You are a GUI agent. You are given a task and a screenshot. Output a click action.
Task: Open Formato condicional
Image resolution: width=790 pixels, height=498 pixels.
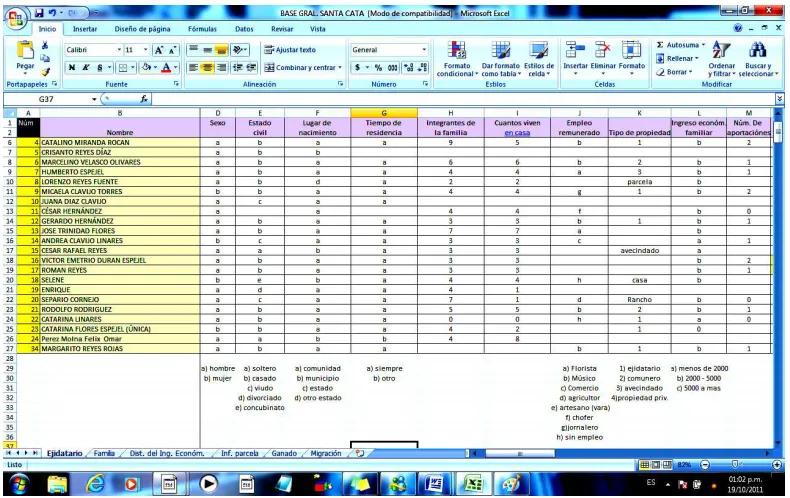456,59
